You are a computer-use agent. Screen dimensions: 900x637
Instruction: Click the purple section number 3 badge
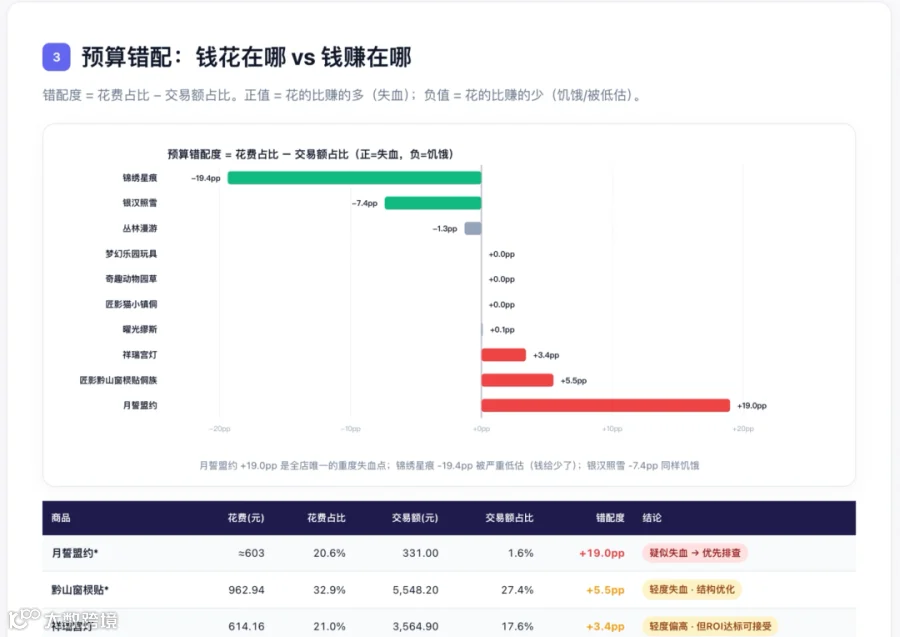coord(56,57)
